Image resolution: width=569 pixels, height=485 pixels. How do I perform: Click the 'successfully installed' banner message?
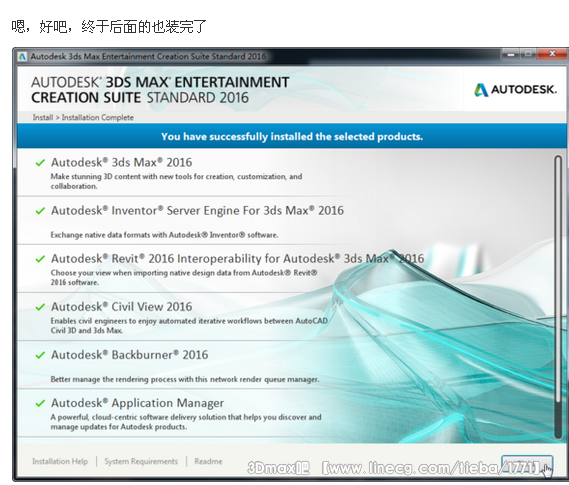tap(292, 137)
